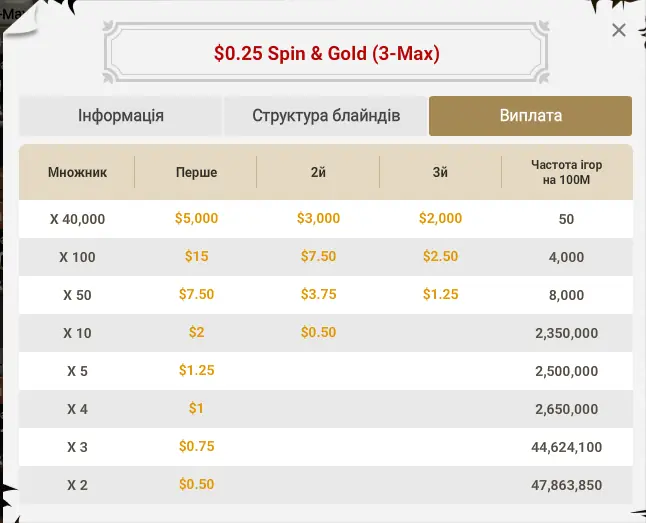The width and height of the screenshot is (646, 523).
Task: Click the $3.75 second place payout
Action: tap(318, 294)
